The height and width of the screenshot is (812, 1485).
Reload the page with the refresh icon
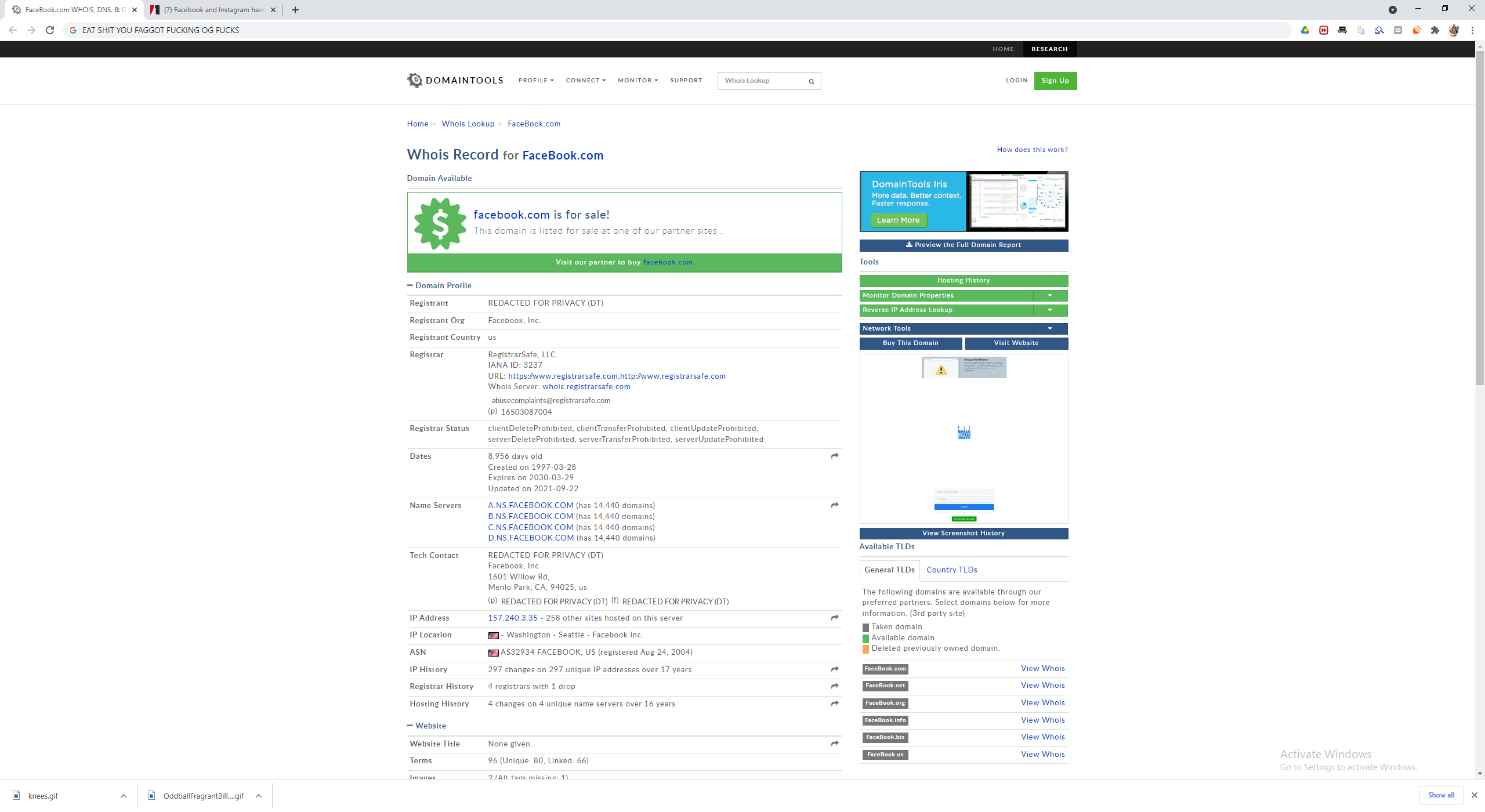coord(50,30)
